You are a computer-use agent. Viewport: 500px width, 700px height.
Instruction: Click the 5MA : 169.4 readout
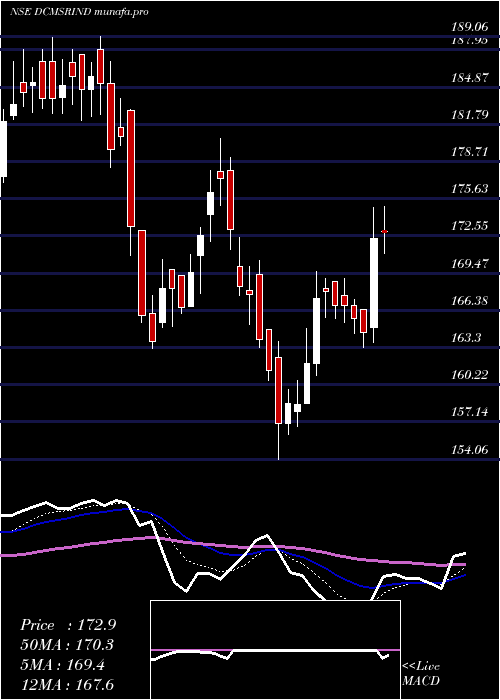tap(63, 665)
